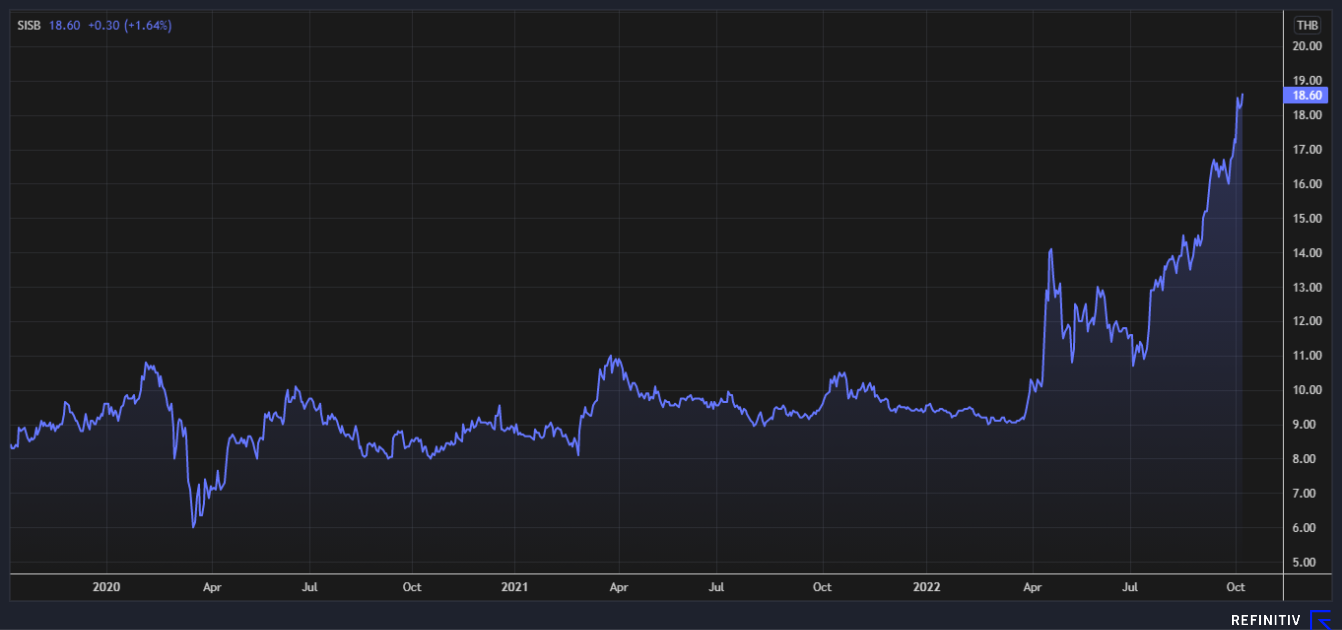Click the Apr label following 2020

[x=212, y=588]
